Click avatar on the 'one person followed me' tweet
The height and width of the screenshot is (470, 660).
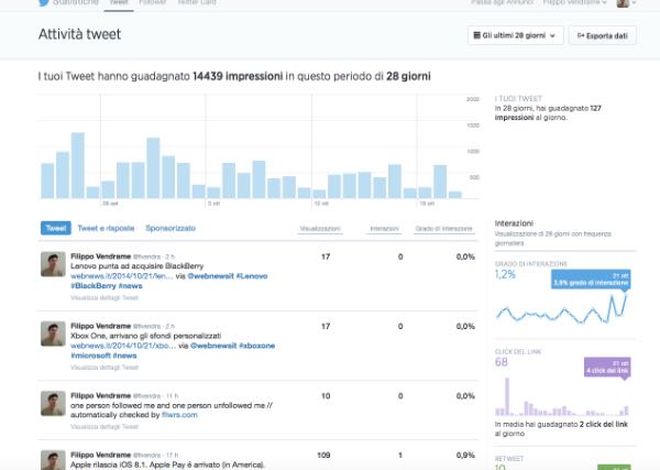click(53, 403)
